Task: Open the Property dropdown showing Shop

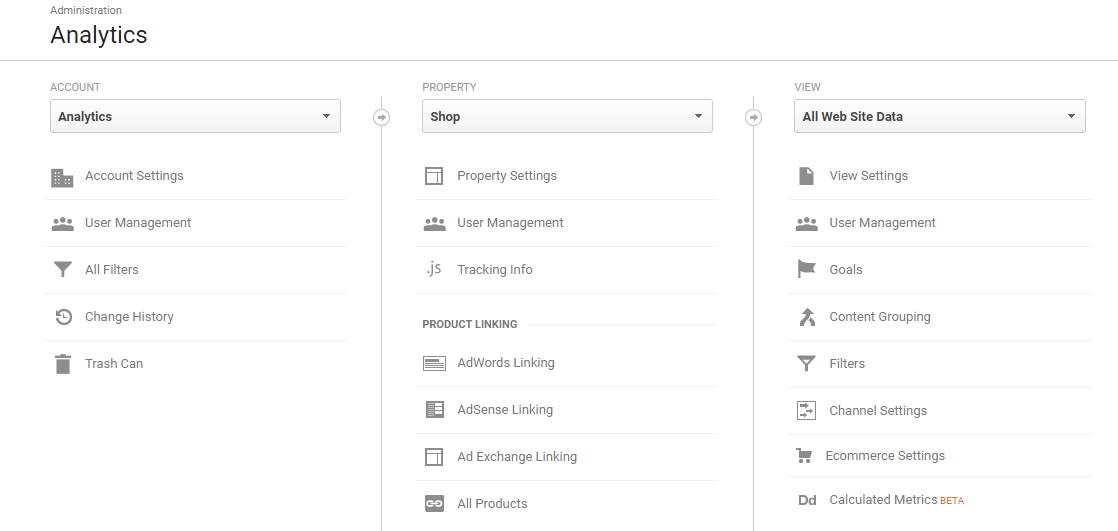Action: pos(568,116)
